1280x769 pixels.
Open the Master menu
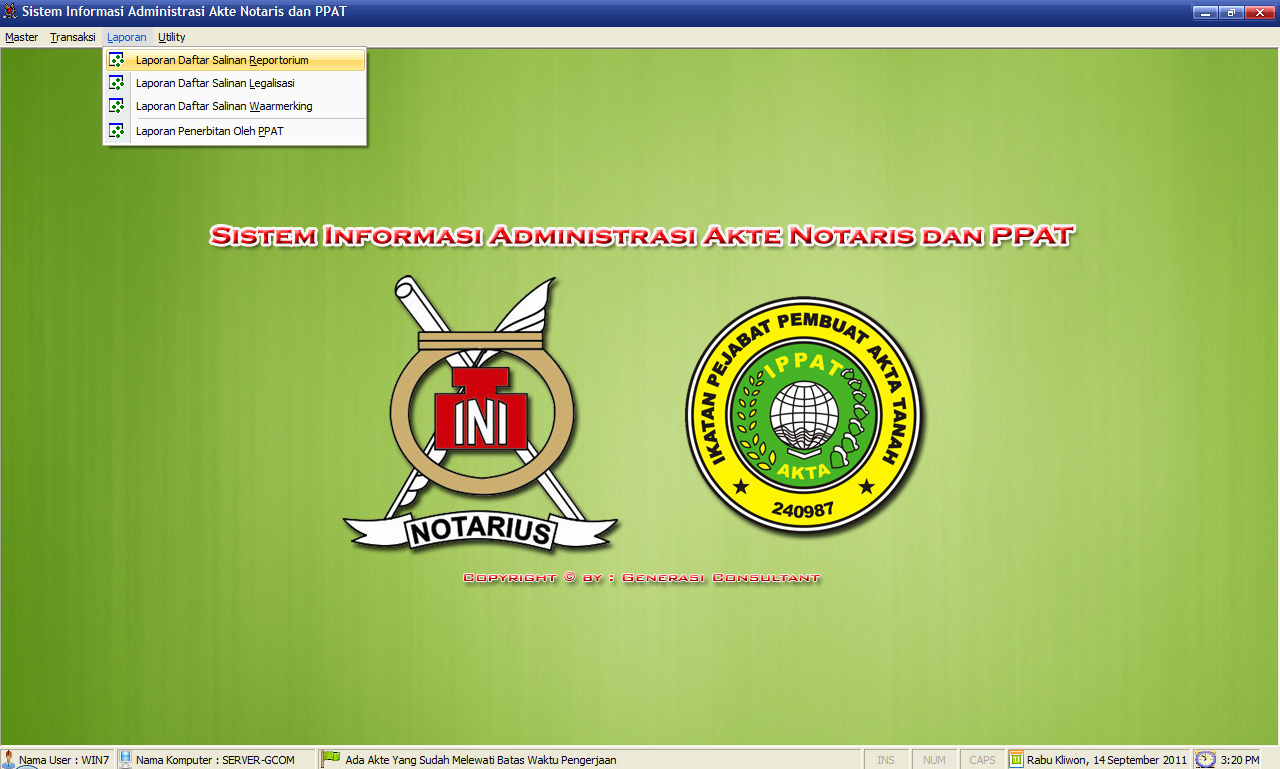pos(21,37)
